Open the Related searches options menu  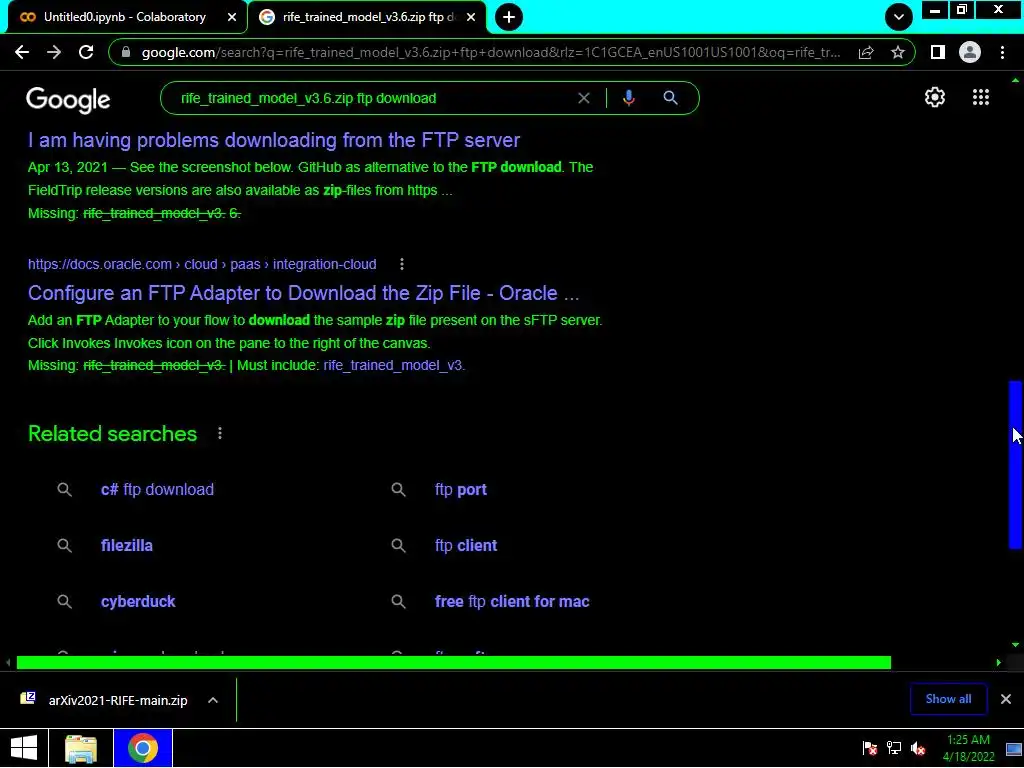pyautogui.click(x=220, y=434)
